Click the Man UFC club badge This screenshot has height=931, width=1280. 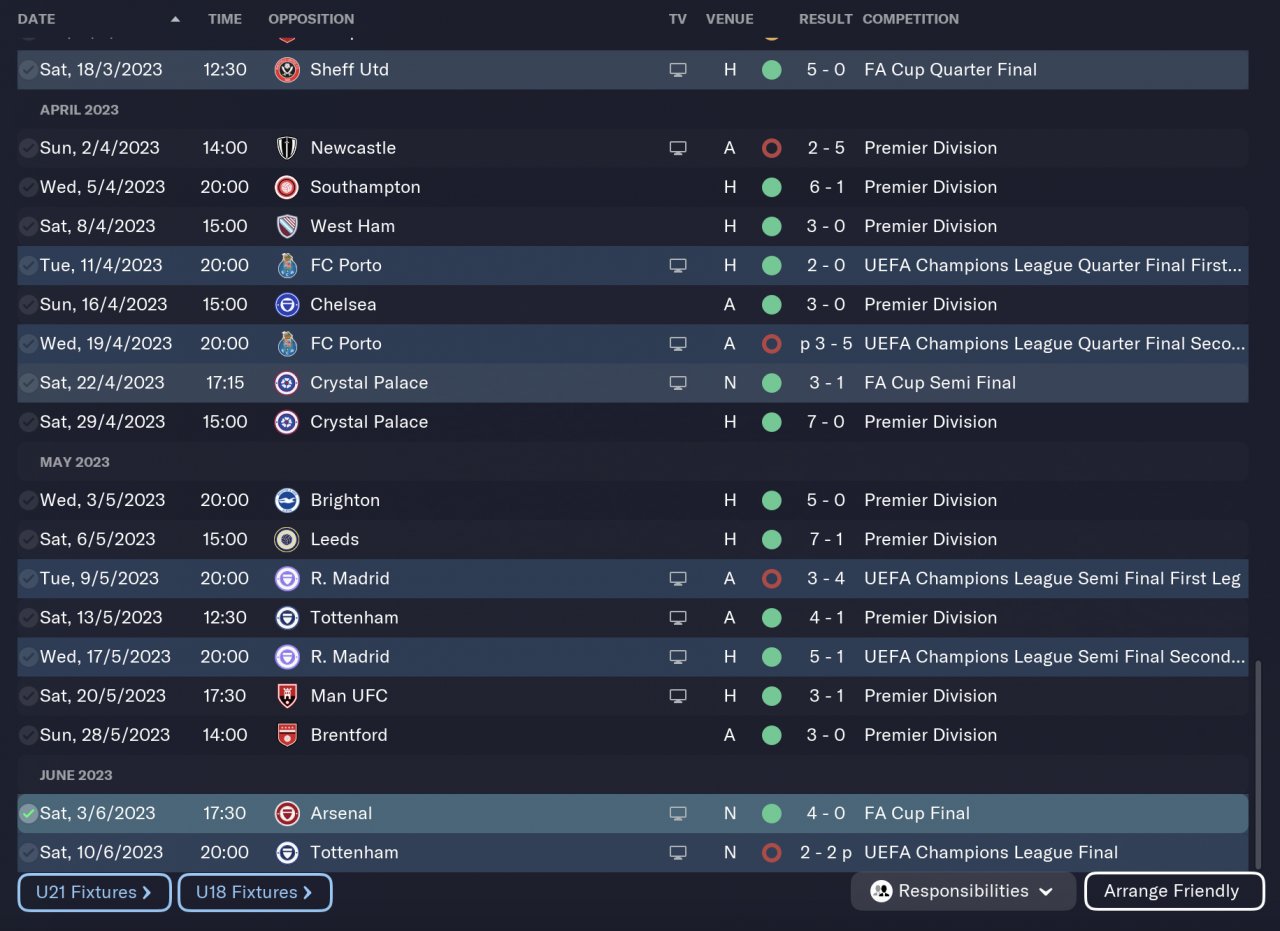point(287,696)
